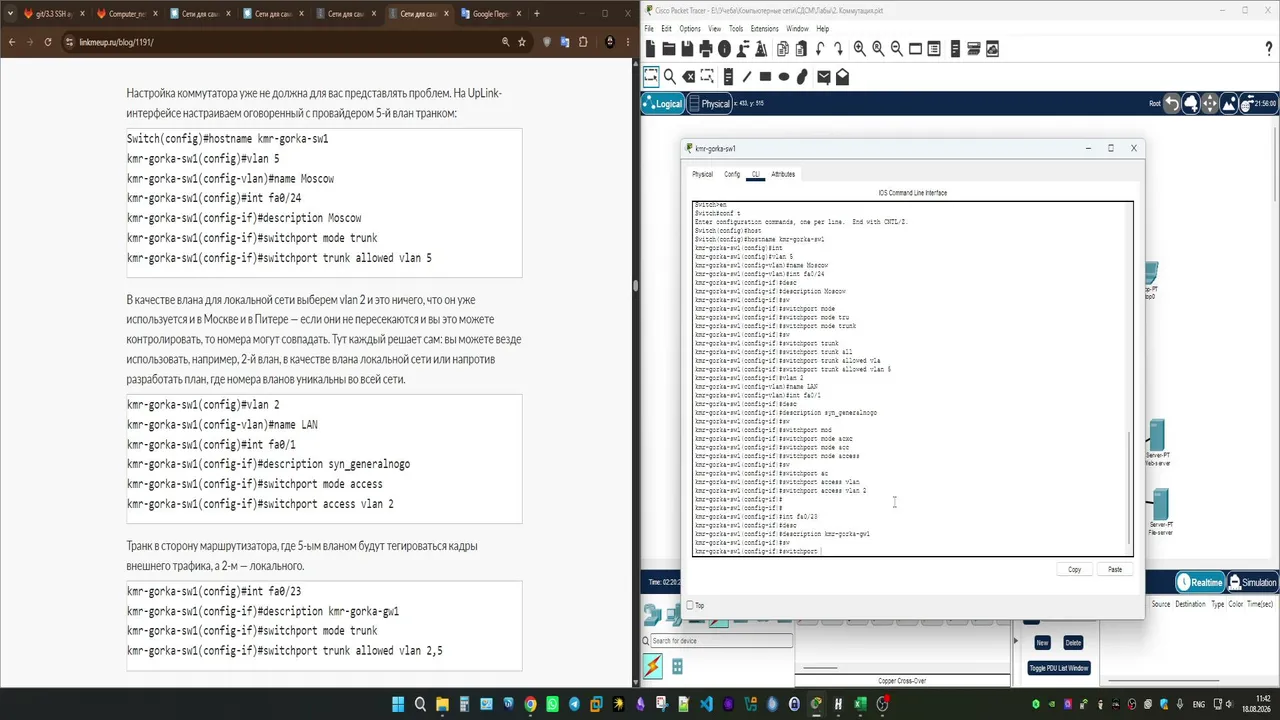This screenshot has height=720, width=1280.
Task: Click Print icon in Packet Tracer toolbar
Action: (x=706, y=49)
